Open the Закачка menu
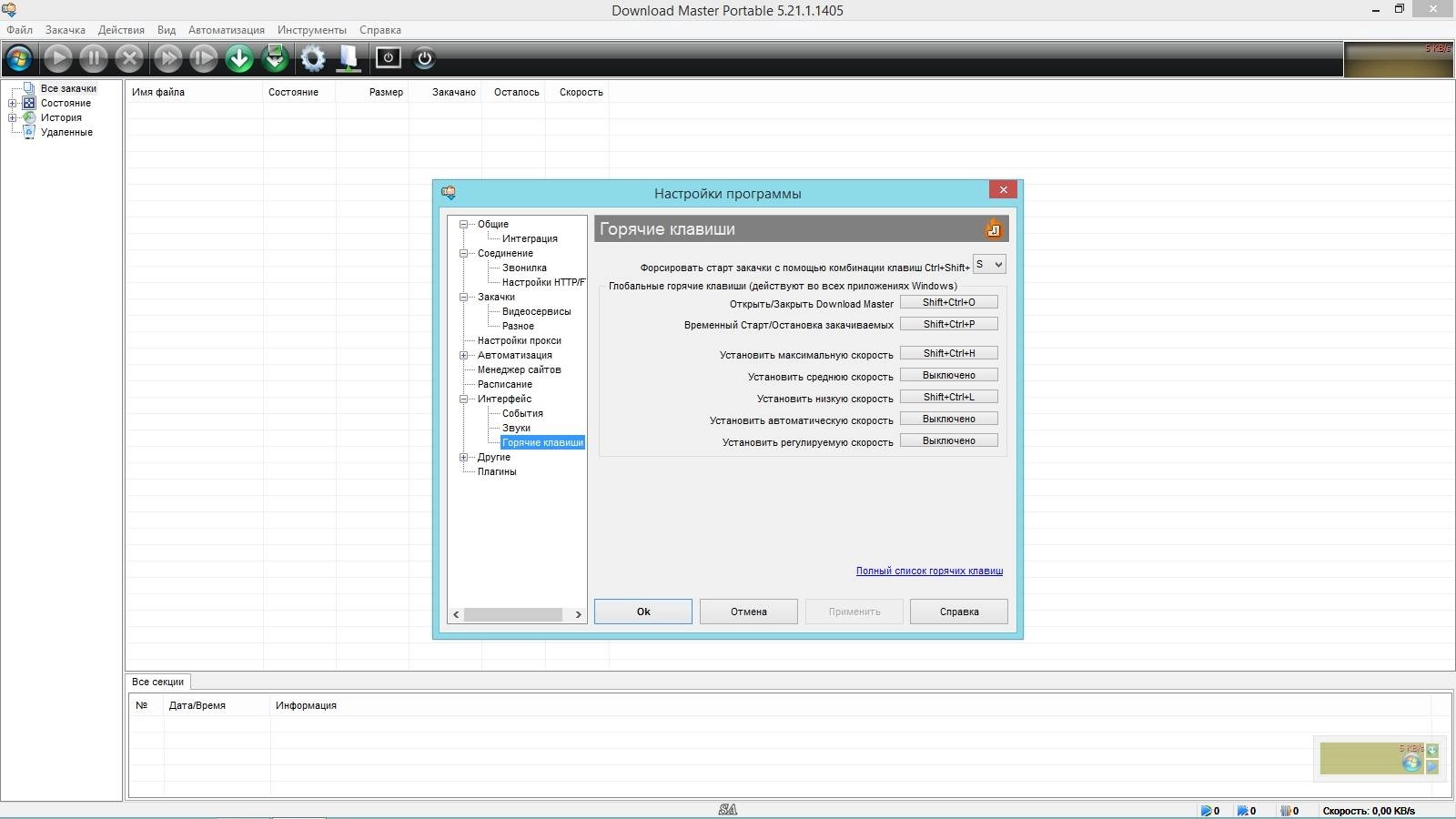 (66, 30)
